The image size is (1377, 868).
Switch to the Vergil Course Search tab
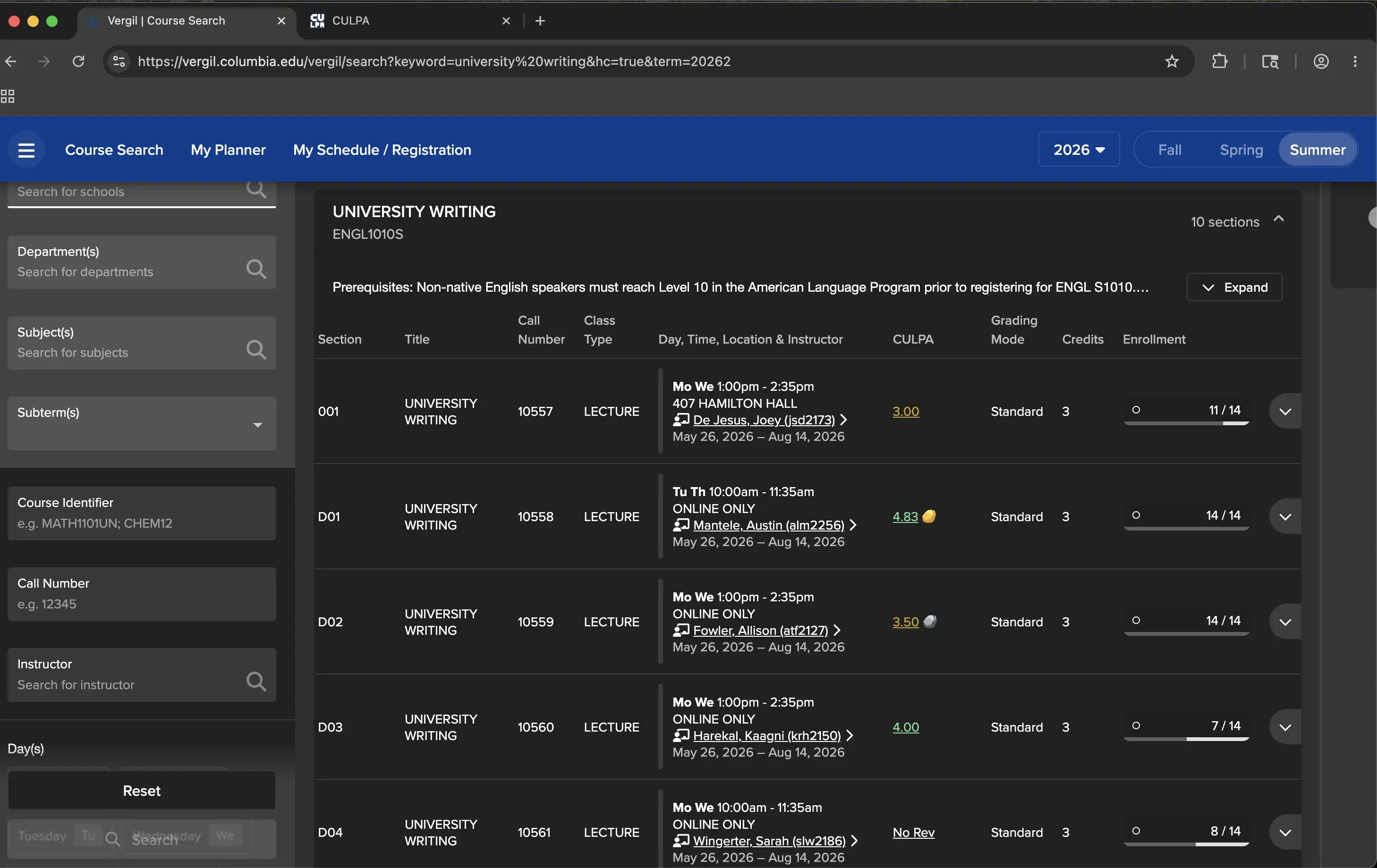(186, 21)
